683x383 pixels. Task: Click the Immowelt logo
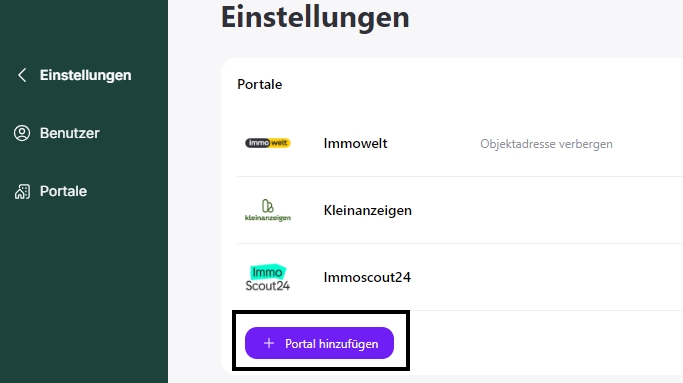(267, 143)
